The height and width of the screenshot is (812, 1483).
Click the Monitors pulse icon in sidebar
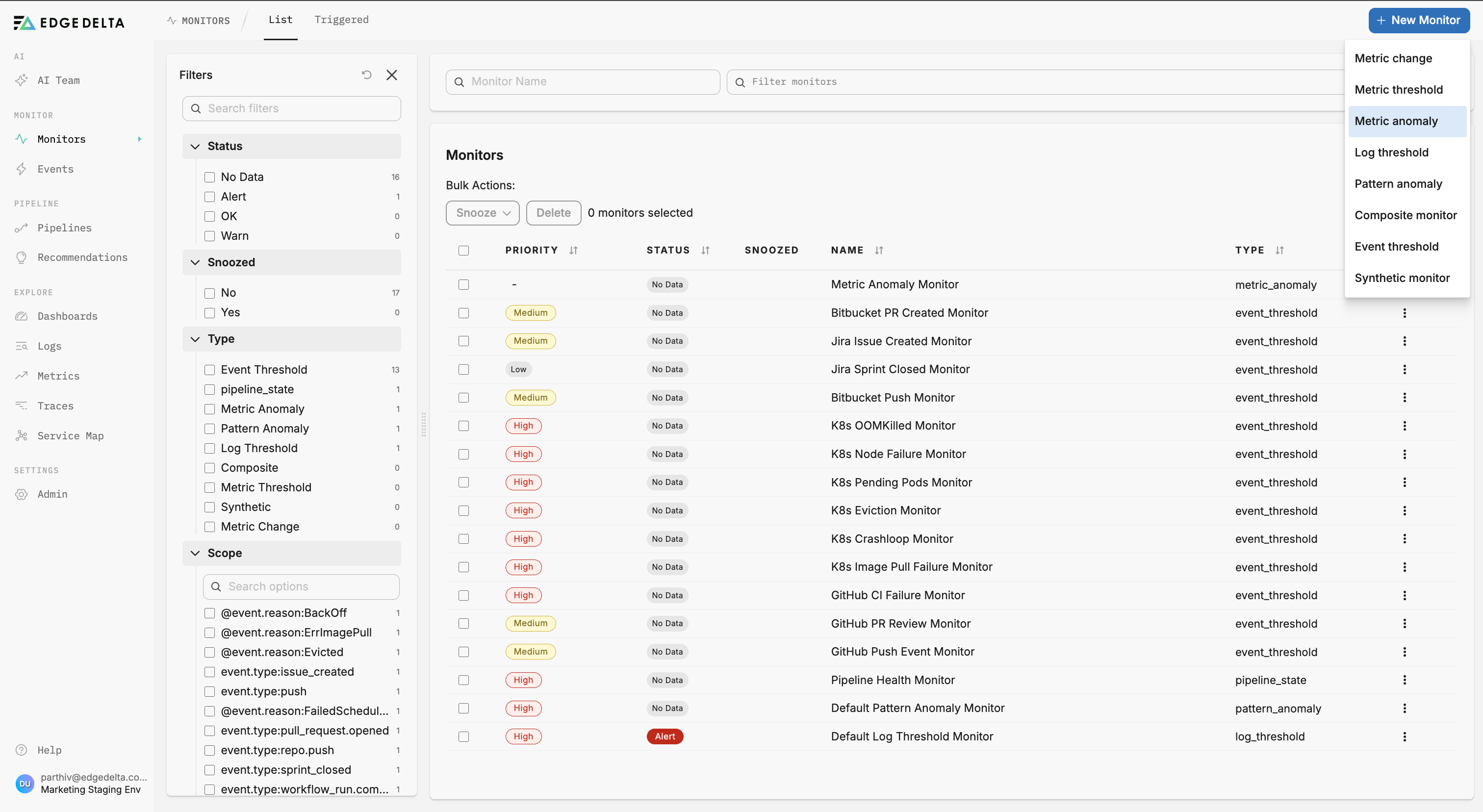(x=21, y=139)
